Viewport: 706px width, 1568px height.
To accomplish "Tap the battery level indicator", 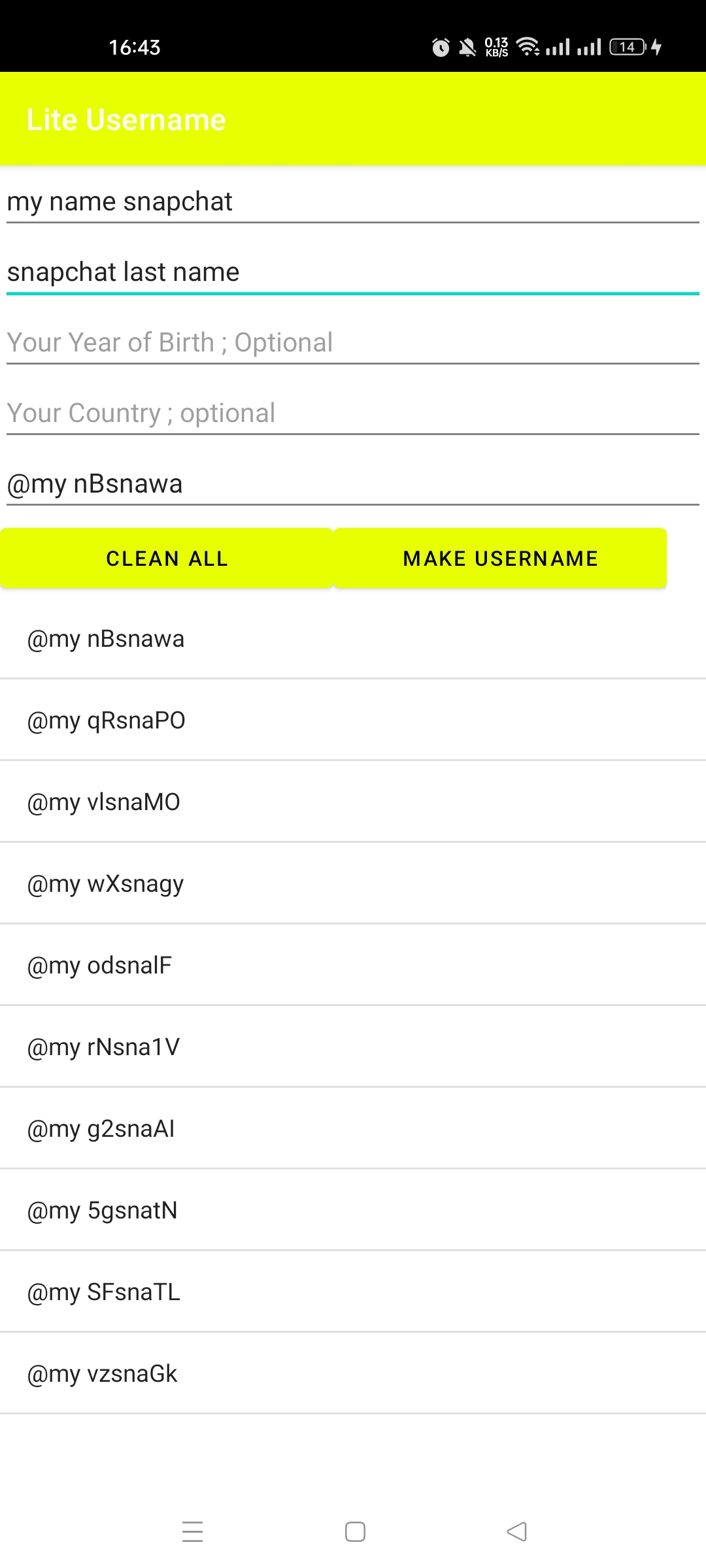I will tap(628, 47).
